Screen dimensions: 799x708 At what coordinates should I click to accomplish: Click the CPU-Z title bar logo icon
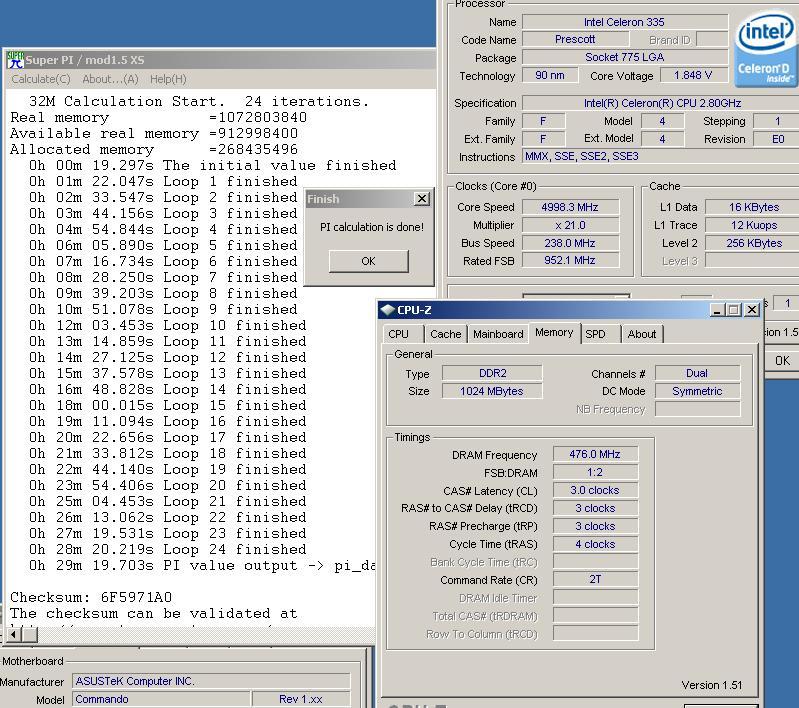[x=388, y=309]
